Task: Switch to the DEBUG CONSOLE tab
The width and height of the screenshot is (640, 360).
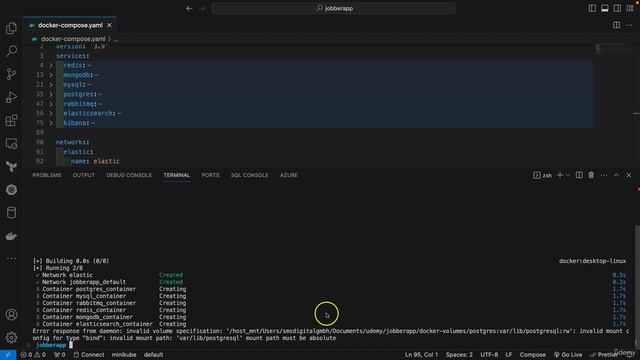Action: (x=129, y=175)
